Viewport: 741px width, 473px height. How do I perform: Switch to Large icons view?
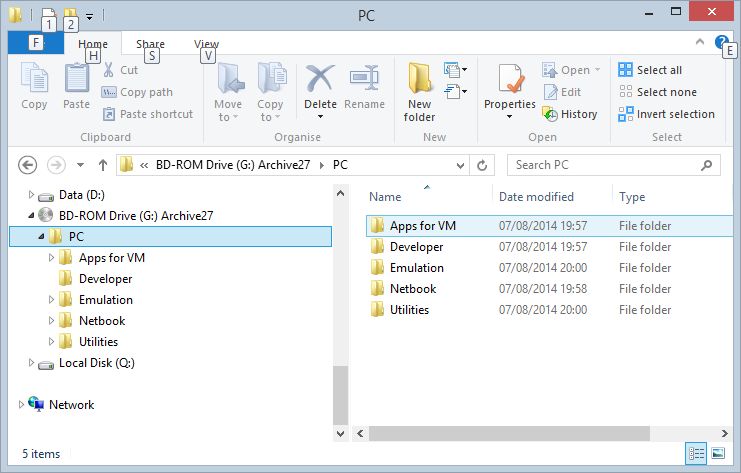[718, 454]
